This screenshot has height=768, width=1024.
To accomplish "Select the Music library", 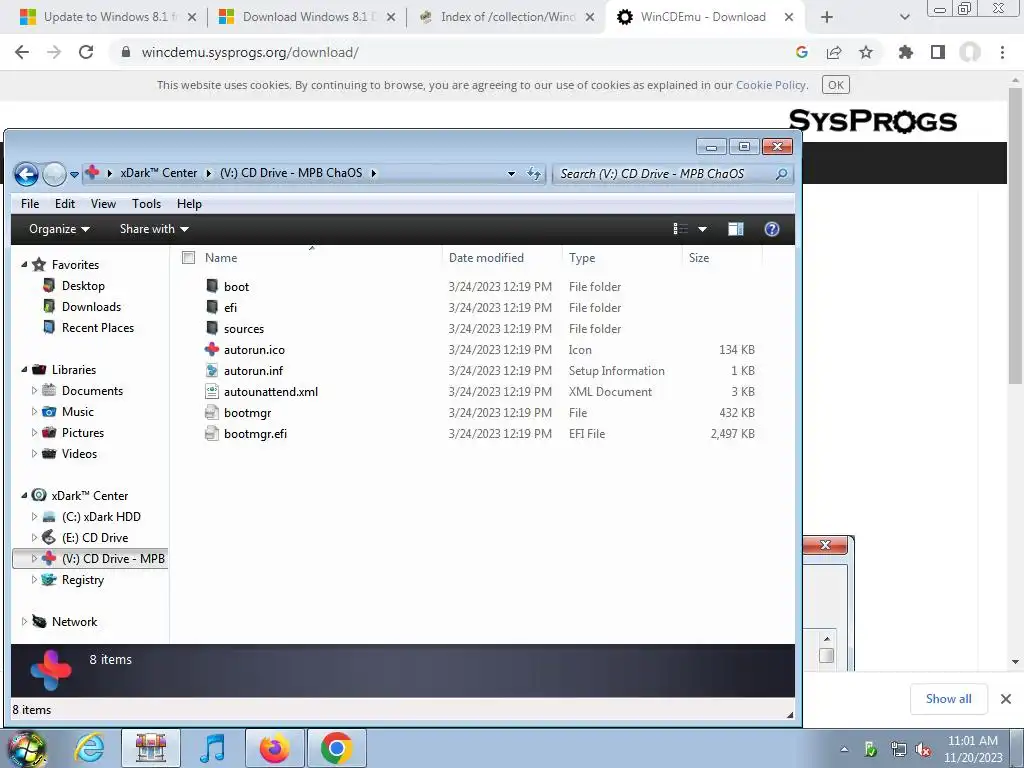I will point(78,411).
